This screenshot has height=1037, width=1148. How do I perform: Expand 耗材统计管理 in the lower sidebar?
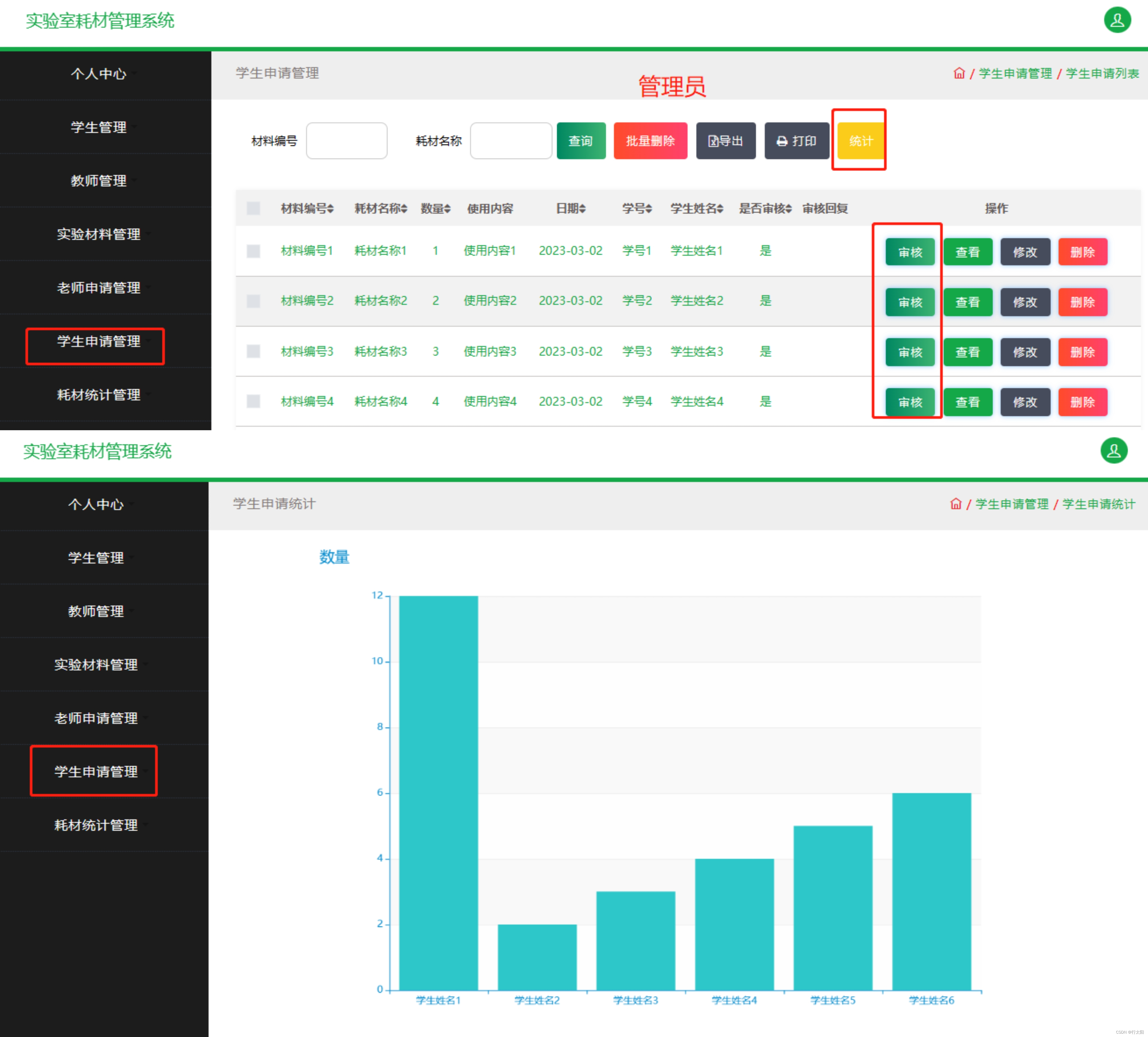click(96, 825)
